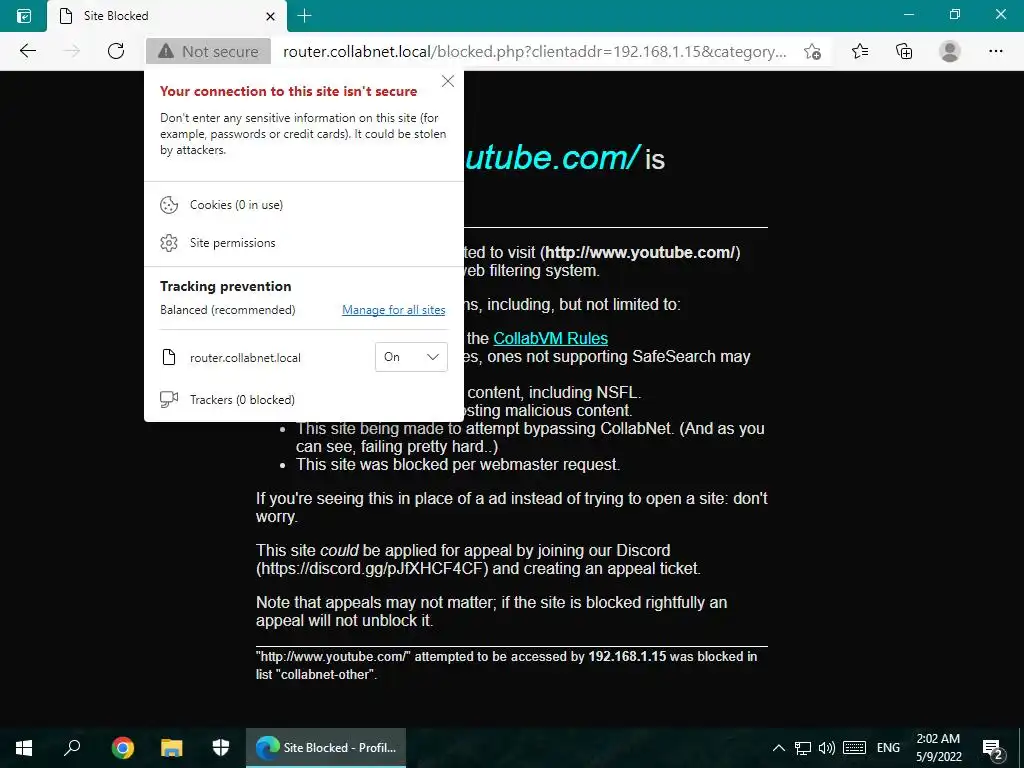The width and height of the screenshot is (1024, 768).
Task: Open the Collections icon
Action: tap(904, 51)
